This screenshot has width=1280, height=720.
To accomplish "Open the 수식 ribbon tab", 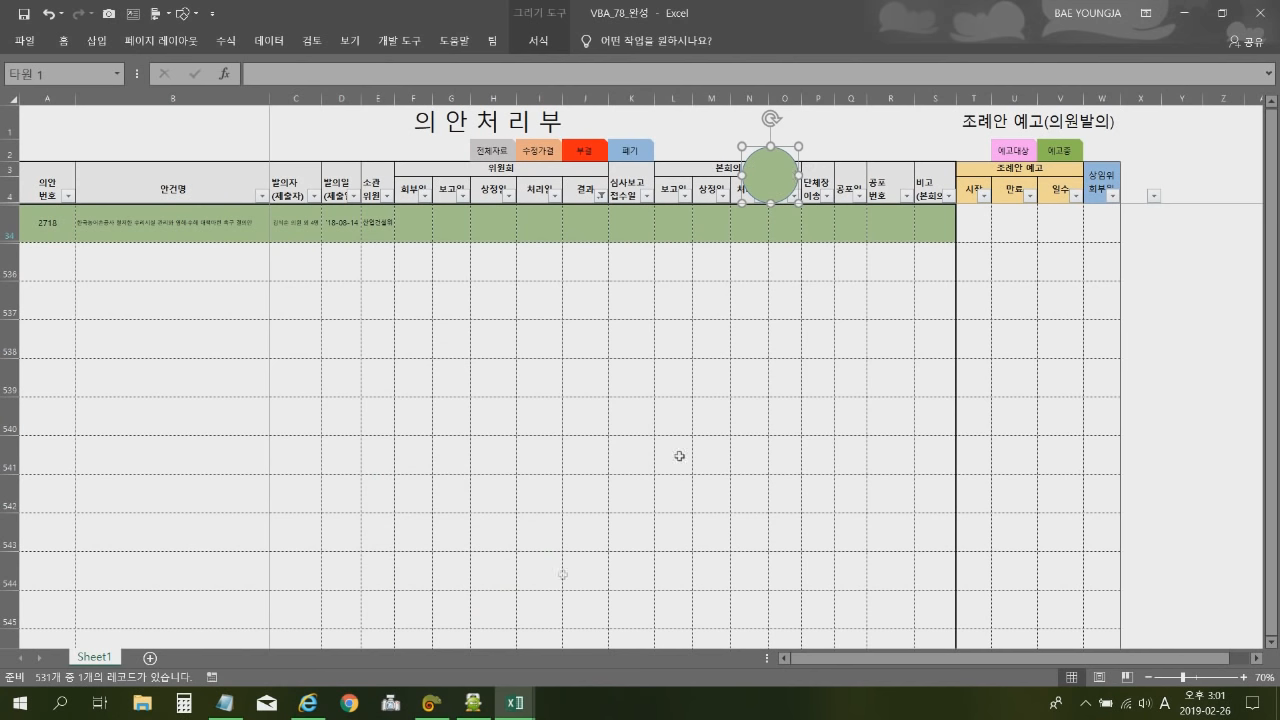I will pos(226,41).
